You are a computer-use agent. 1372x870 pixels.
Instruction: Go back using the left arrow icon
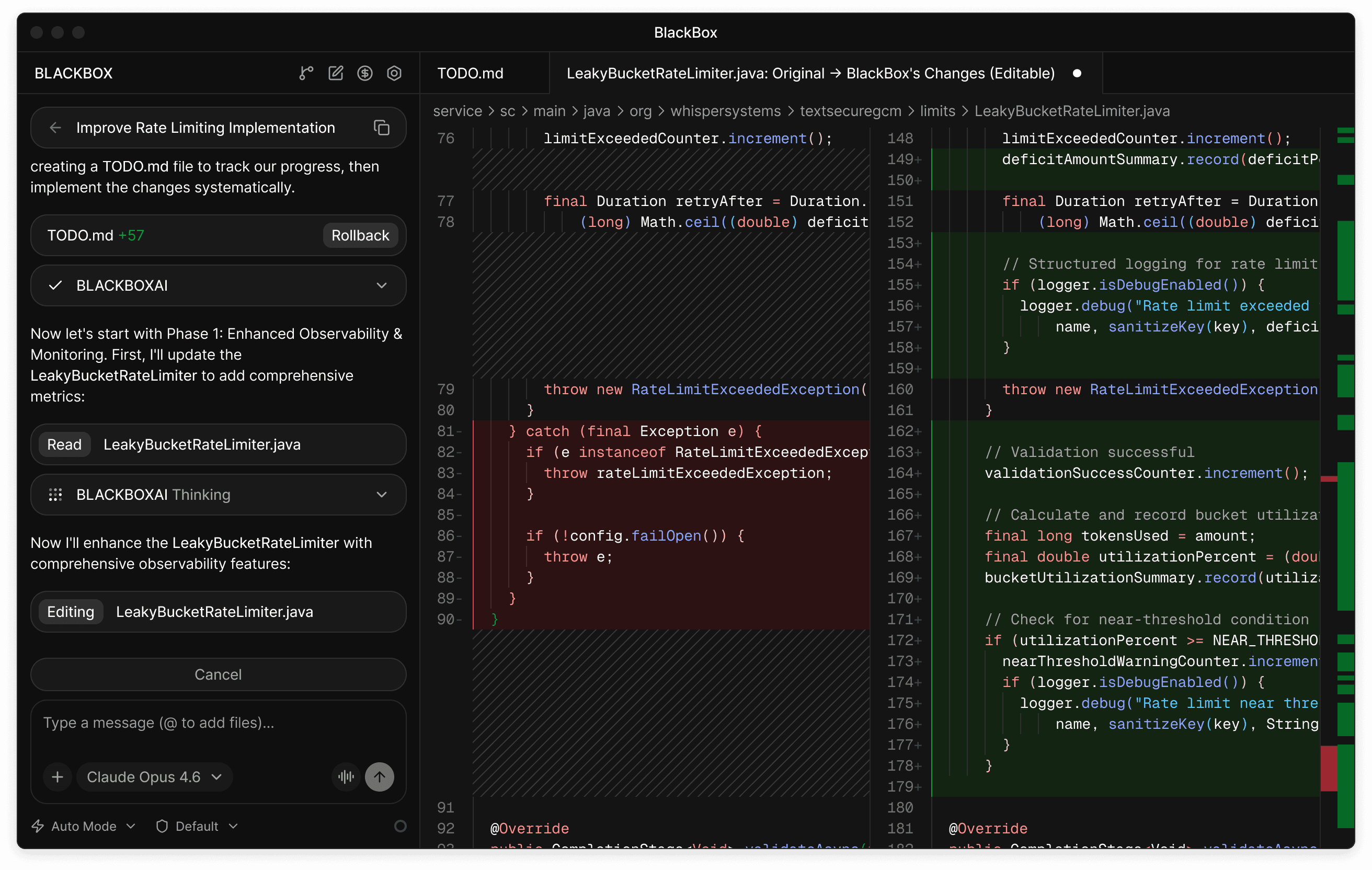pyautogui.click(x=55, y=128)
